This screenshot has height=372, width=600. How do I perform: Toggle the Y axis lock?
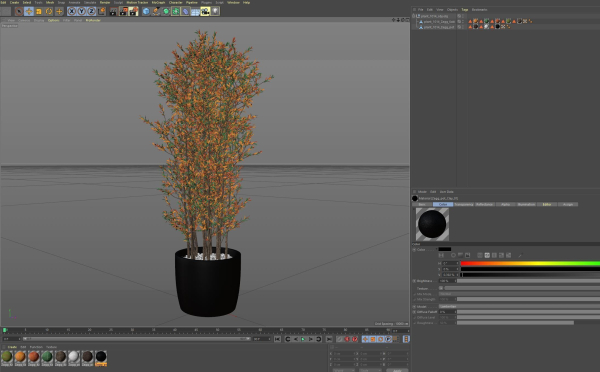click(x=82, y=11)
